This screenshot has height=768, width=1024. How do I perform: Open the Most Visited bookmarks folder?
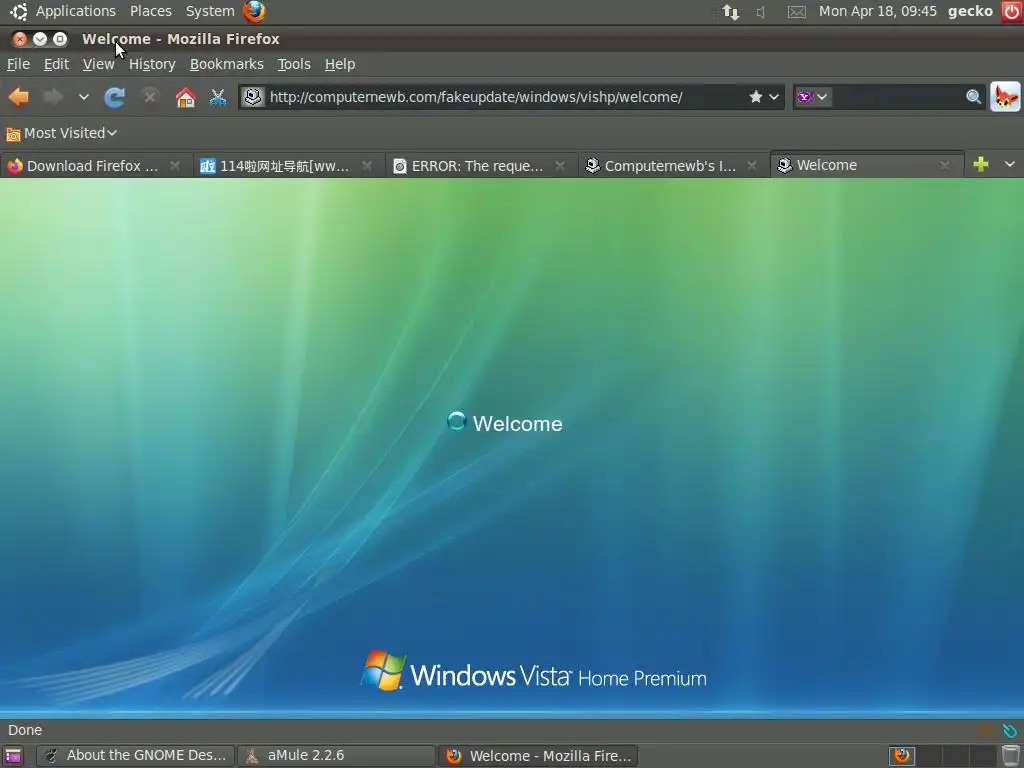tap(61, 133)
